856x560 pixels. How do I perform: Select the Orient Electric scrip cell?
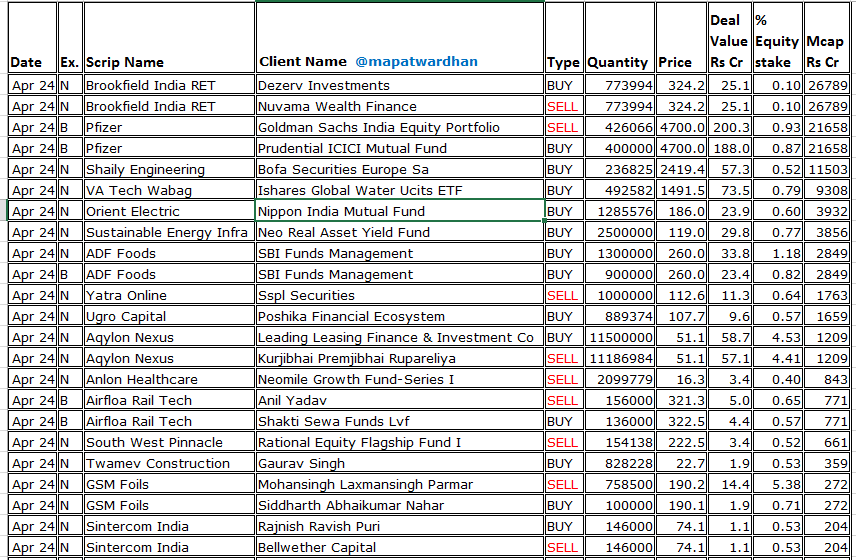click(x=169, y=211)
